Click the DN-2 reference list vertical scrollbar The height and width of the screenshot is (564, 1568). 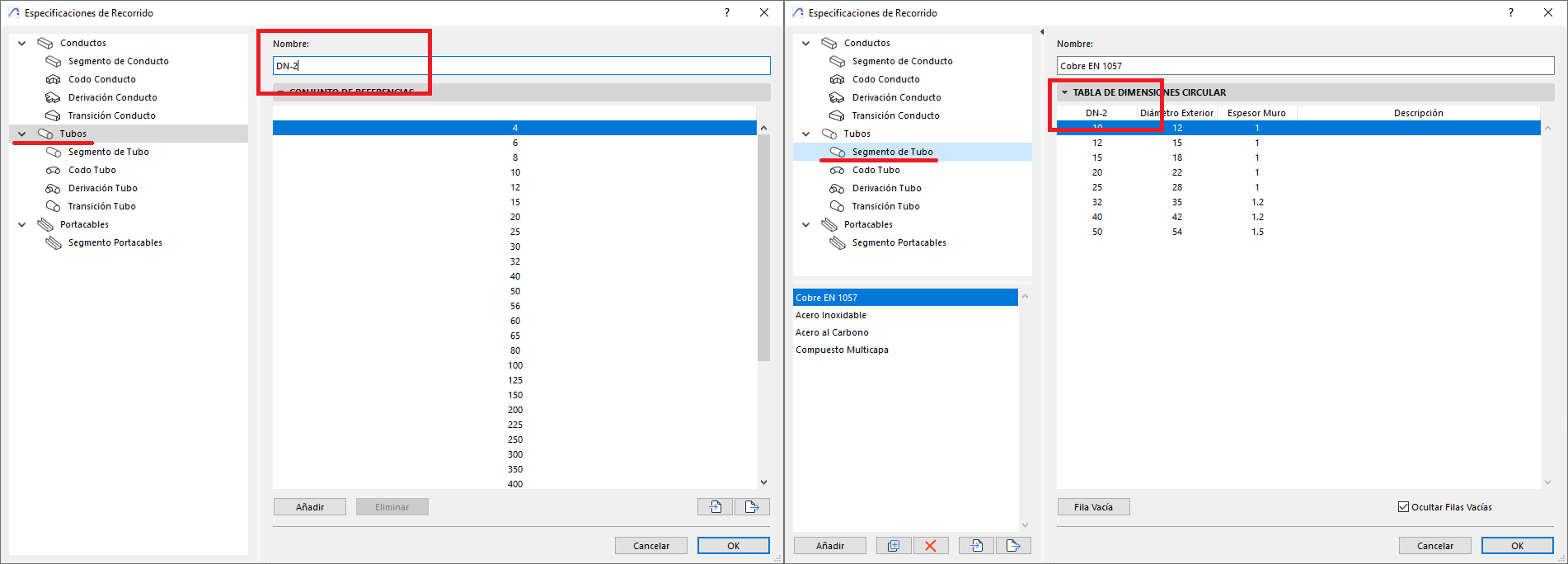tap(763, 247)
